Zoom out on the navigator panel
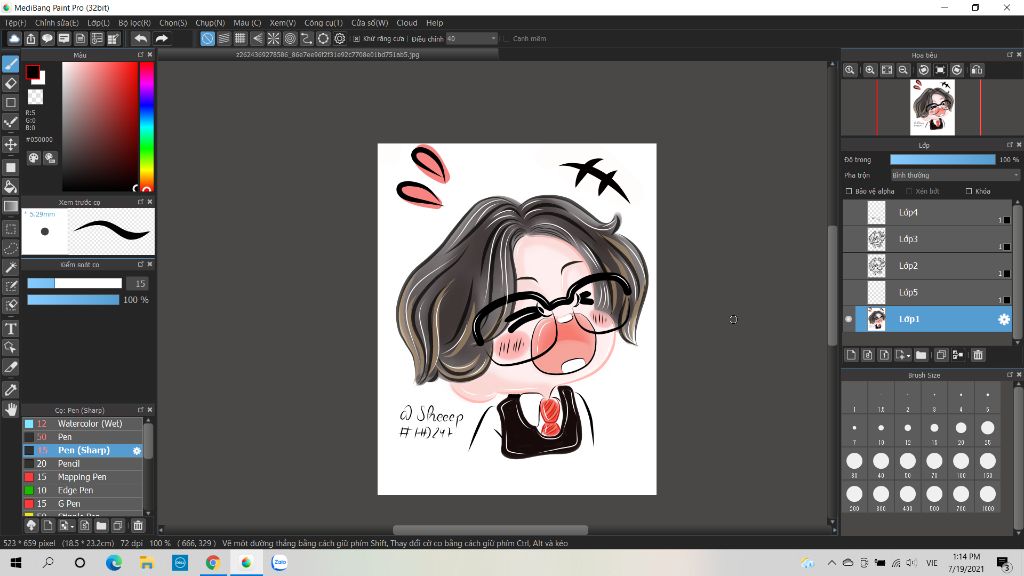1024x576 pixels. pyautogui.click(x=903, y=70)
